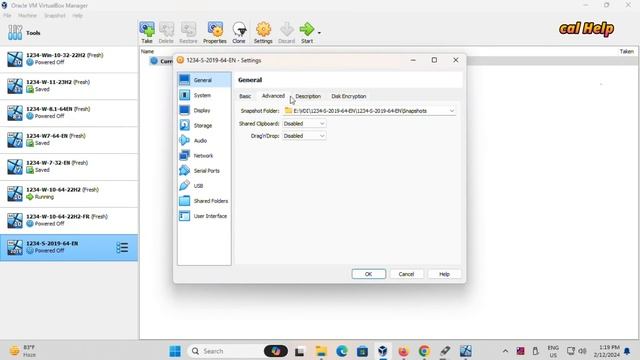Switch to the Basic tab

(x=245, y=96)
